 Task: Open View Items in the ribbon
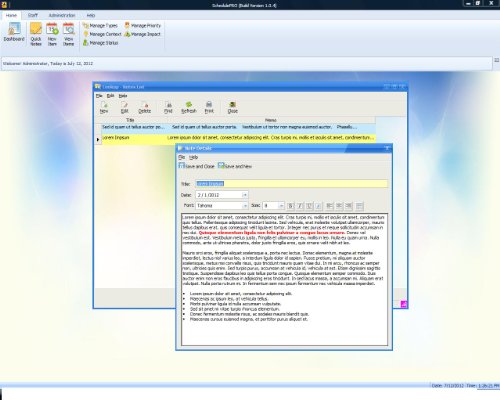69,34
